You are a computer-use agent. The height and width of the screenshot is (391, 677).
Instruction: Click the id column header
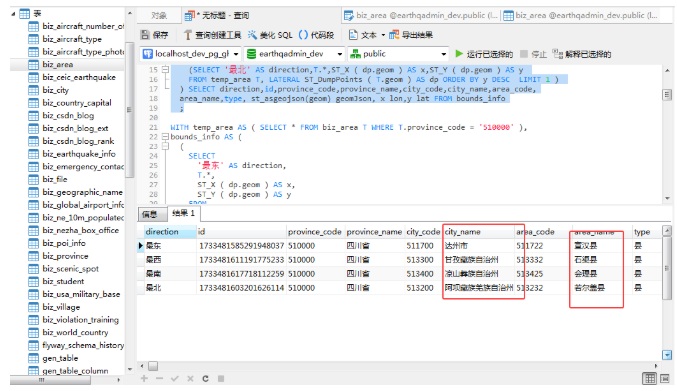241,232
